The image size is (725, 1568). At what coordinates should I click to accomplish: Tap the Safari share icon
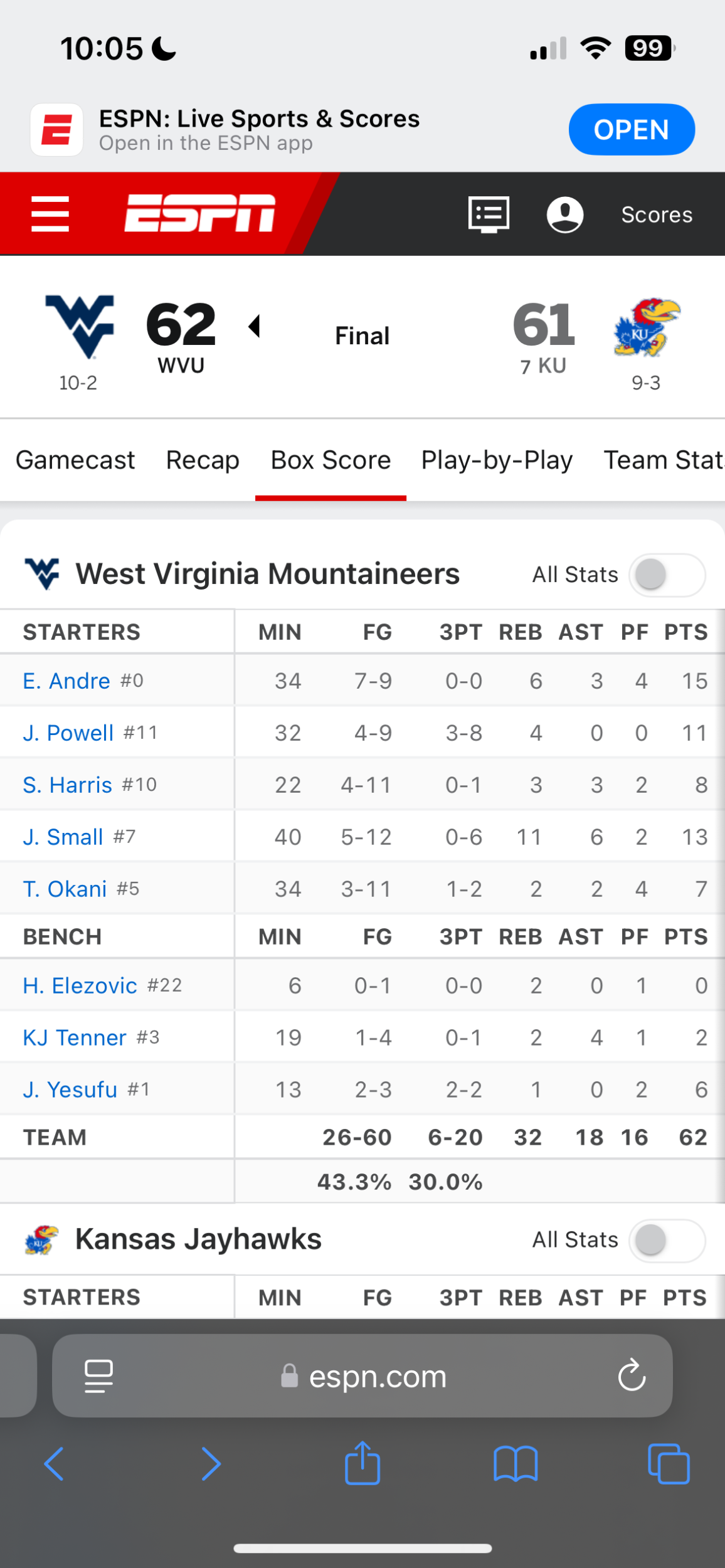362,1464
